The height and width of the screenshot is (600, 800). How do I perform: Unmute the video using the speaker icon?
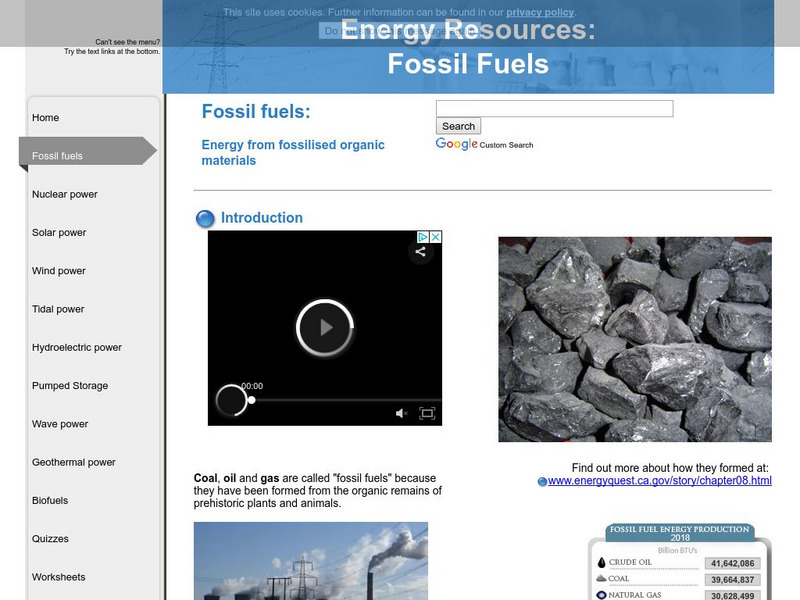click(402, 413)
